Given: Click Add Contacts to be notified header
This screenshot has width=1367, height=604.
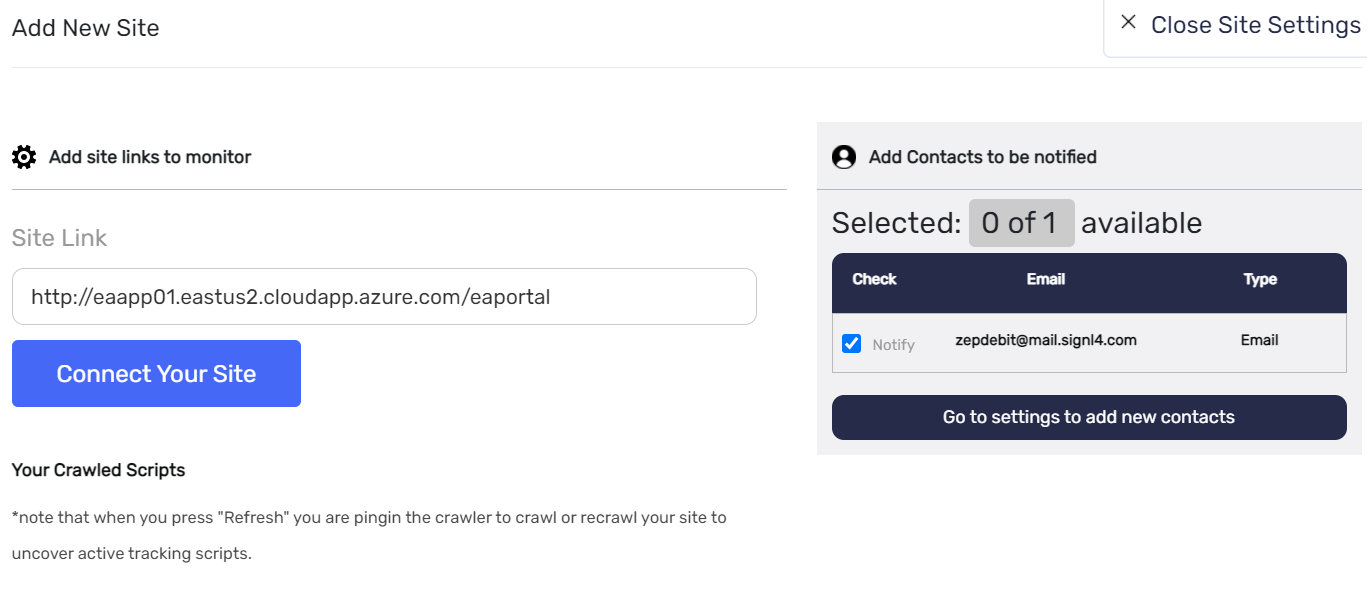Looking at the screenshot, I should click(983, 157).
